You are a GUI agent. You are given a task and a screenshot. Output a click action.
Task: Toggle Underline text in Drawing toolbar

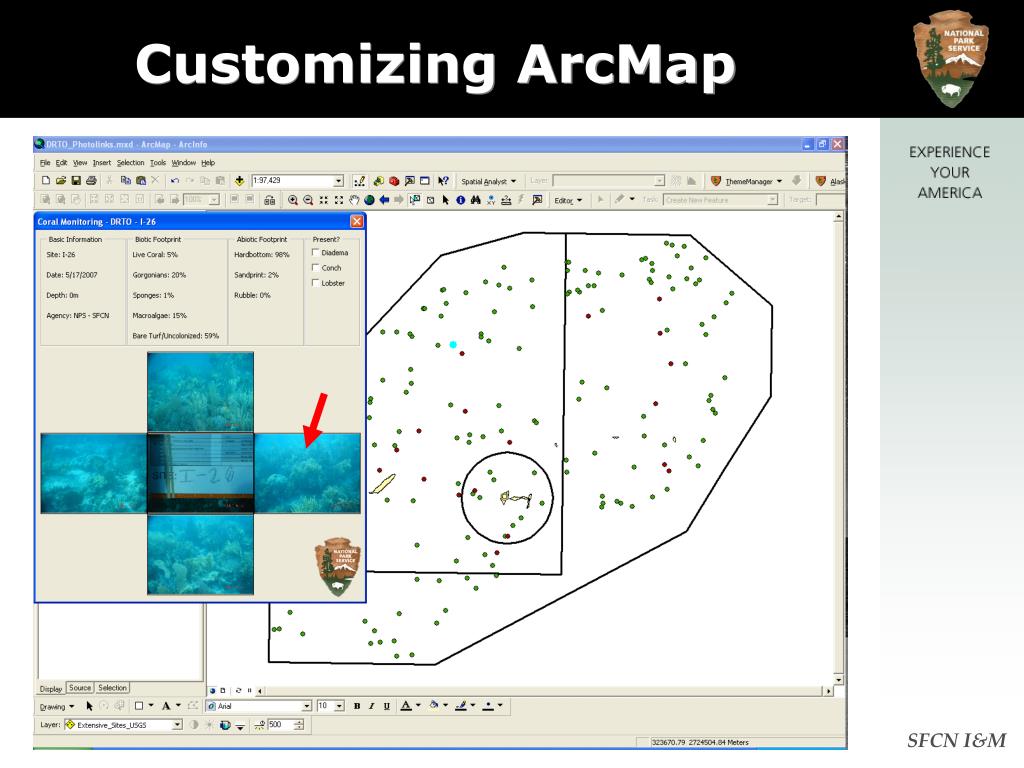387,706
